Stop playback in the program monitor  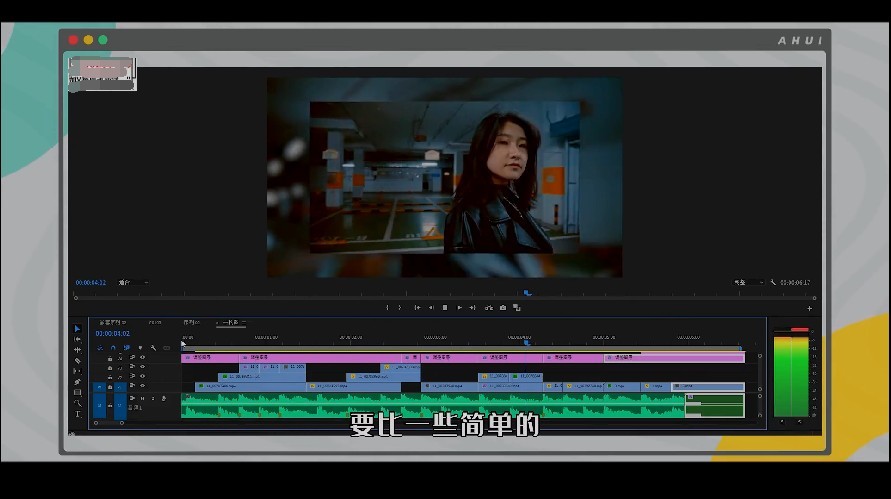445,307
